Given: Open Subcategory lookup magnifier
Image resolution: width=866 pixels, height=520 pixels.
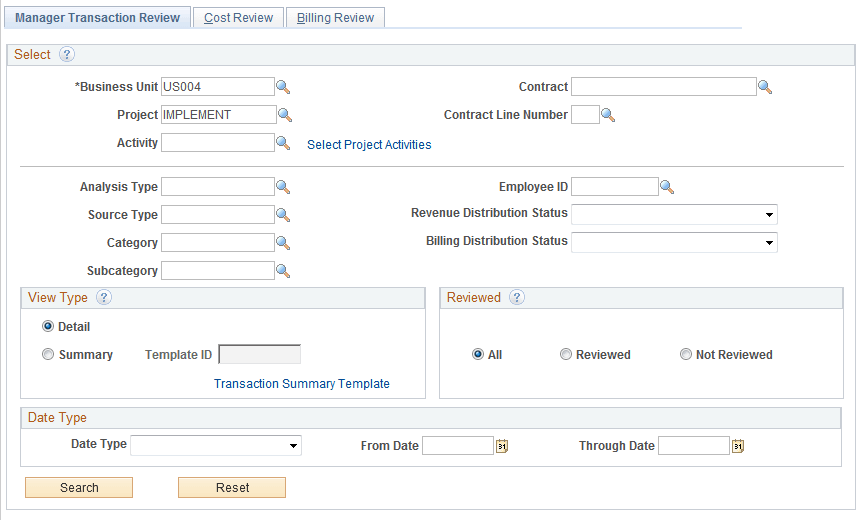Looking at the screenshot, I should (x=283, y=271).
